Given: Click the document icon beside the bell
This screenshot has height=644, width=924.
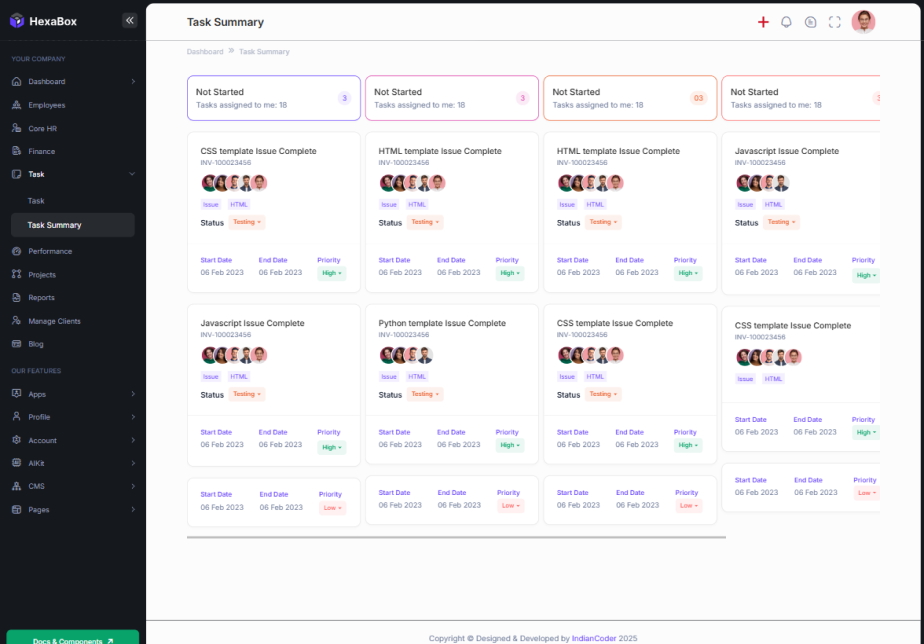Looking at the screenshot, I should tap(810, 22).
